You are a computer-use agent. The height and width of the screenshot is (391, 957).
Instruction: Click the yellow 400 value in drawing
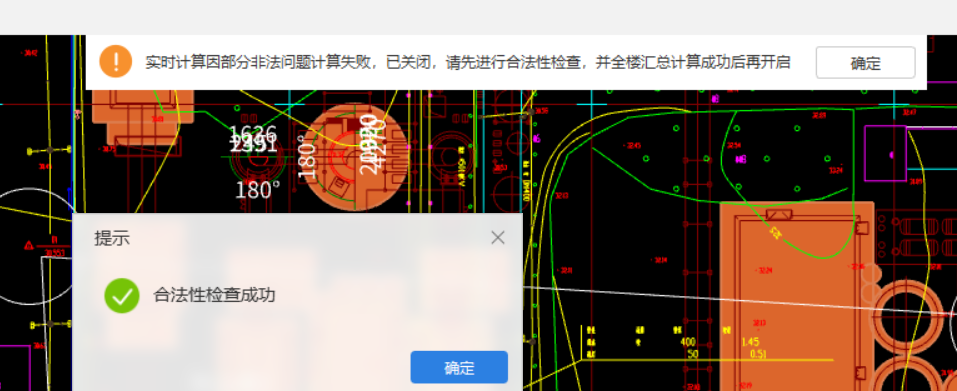(x=688, y=342)
